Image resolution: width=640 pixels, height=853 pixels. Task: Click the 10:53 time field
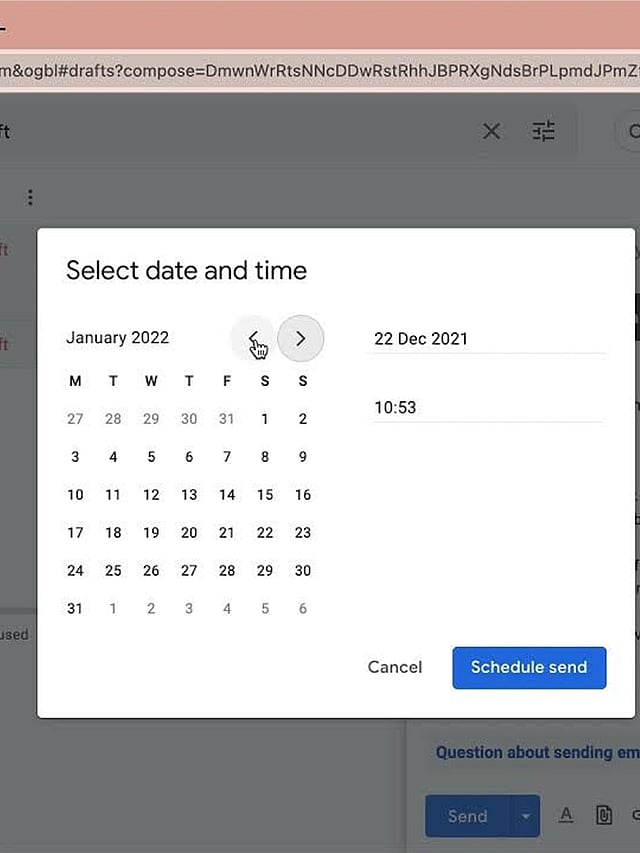click(x=488, y=408)
